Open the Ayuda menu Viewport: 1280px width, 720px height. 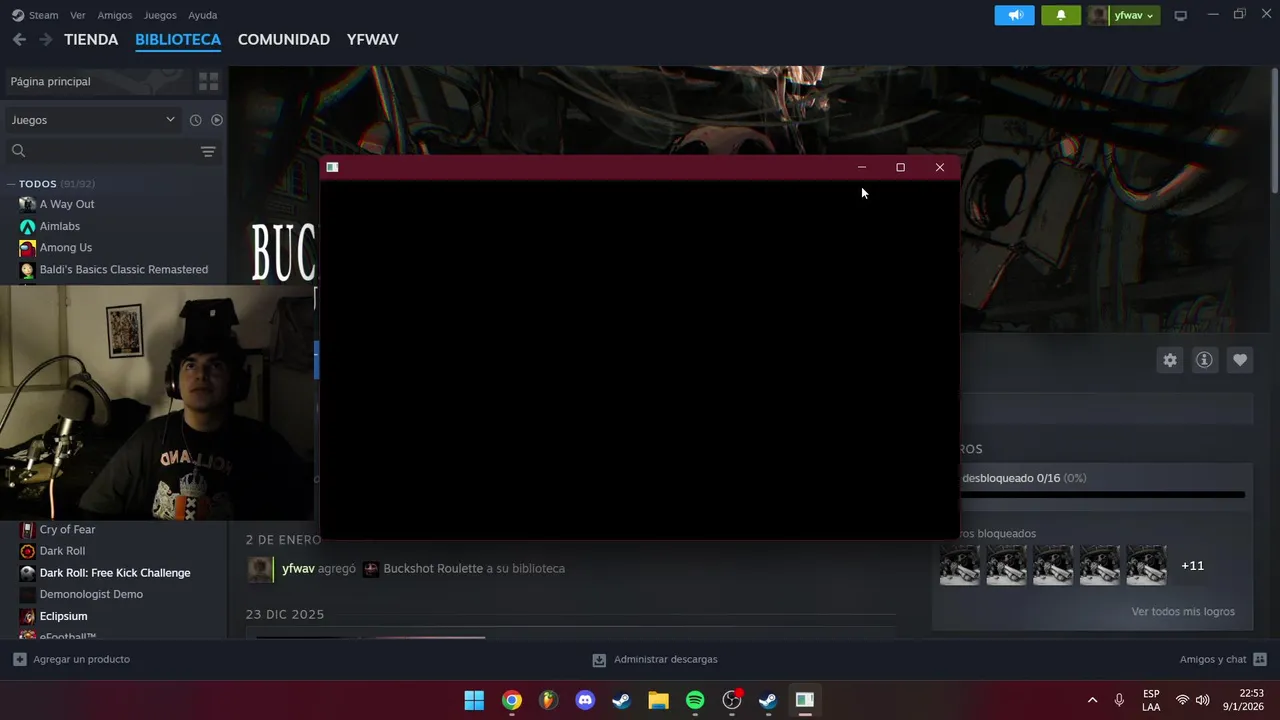pos(203,15)
